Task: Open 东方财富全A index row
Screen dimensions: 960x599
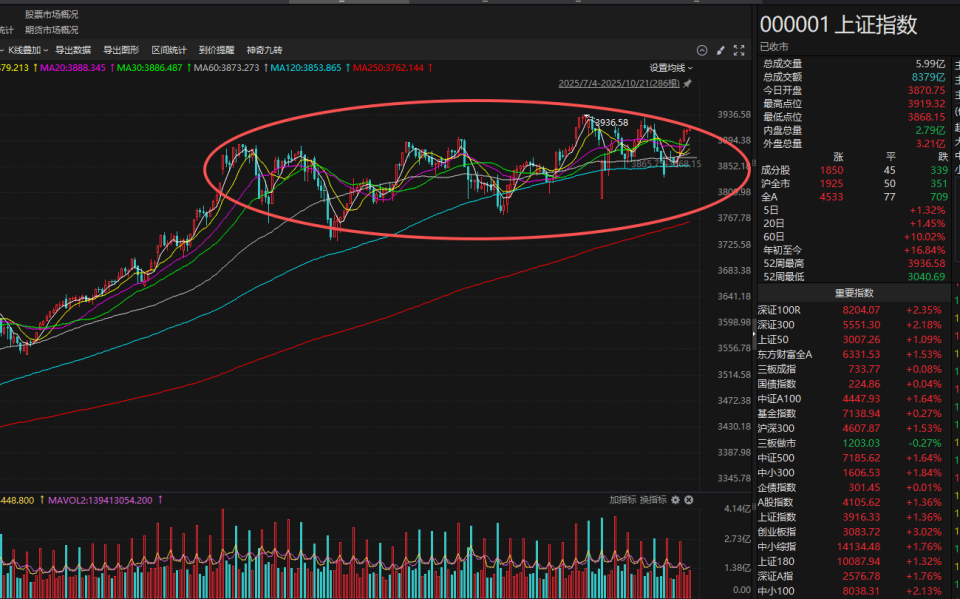Action: click(853, 355)
